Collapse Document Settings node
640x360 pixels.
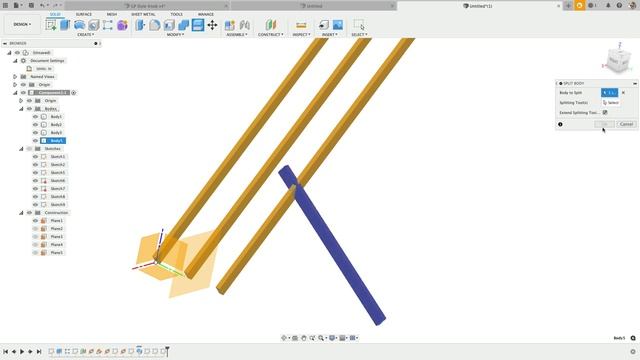(x=15, y=61)
